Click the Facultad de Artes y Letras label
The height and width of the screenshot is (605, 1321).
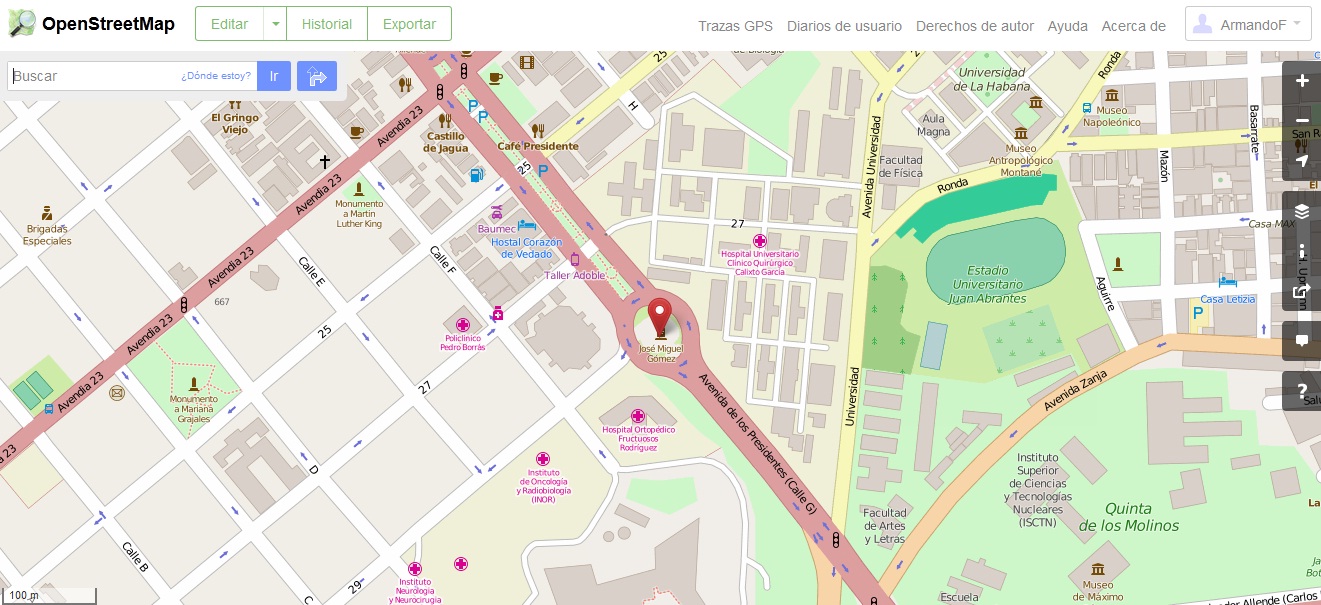pos(884,526)
